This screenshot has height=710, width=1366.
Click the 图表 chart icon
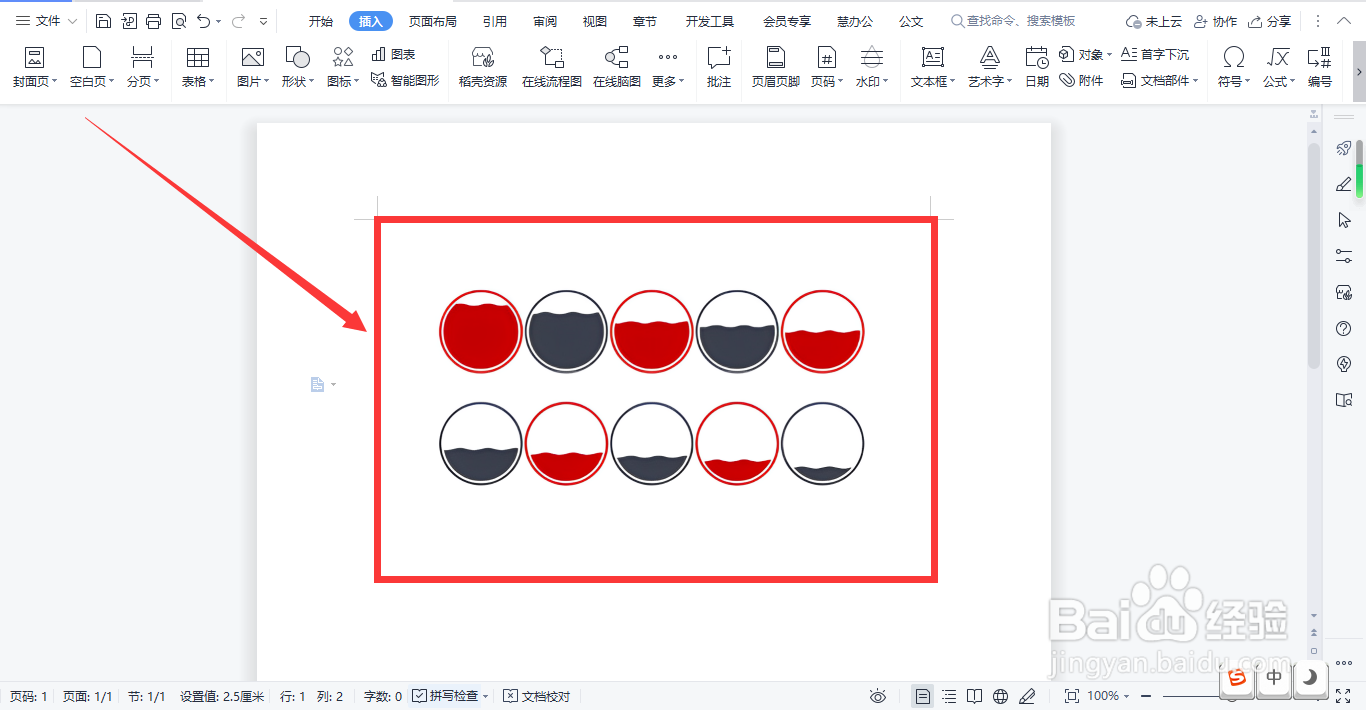(393, 54)
